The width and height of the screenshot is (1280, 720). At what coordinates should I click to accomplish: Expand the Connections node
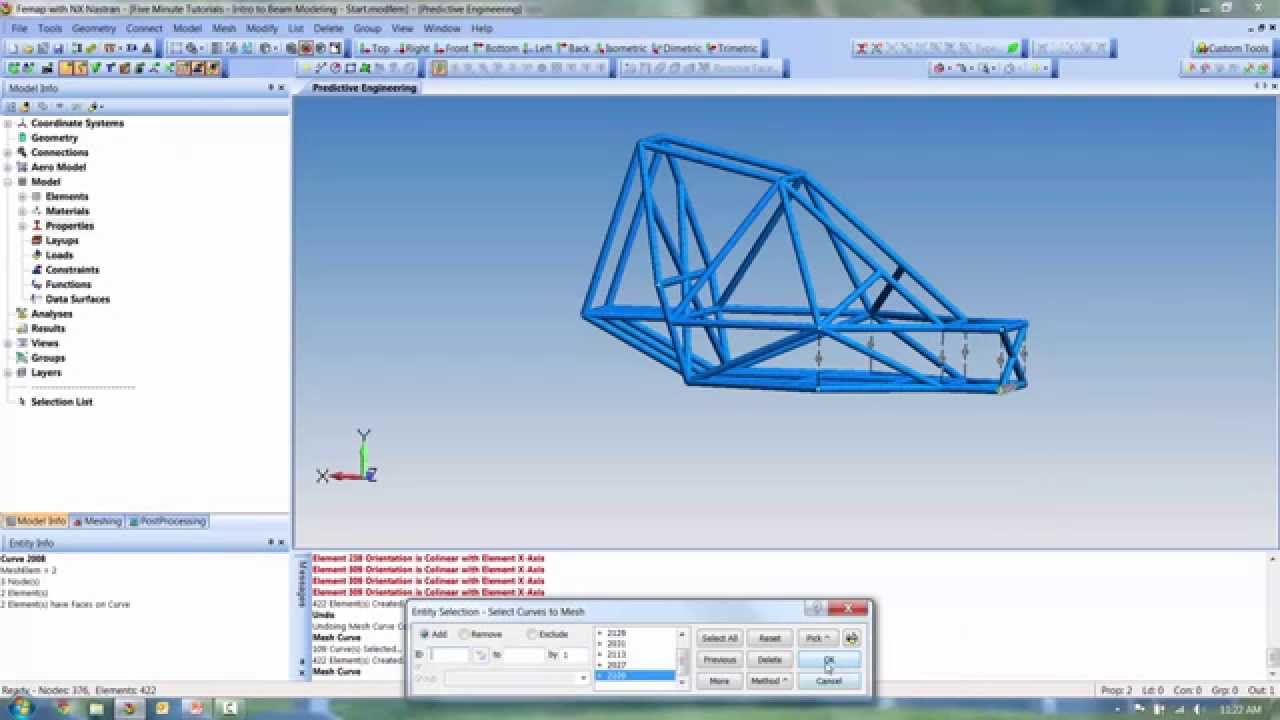point(8,152)
